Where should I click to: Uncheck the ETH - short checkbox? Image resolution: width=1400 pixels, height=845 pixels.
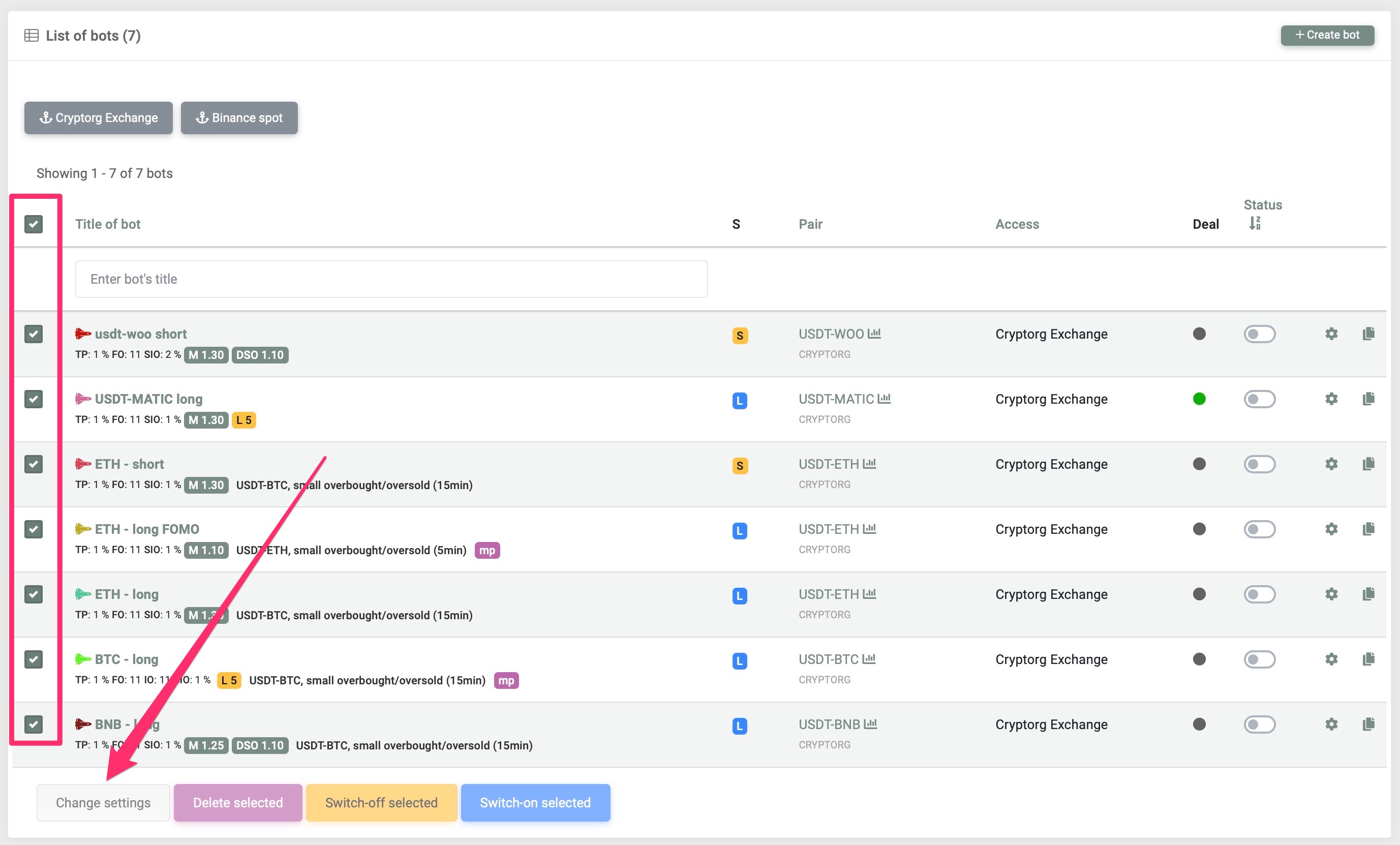tap(34, 464)
